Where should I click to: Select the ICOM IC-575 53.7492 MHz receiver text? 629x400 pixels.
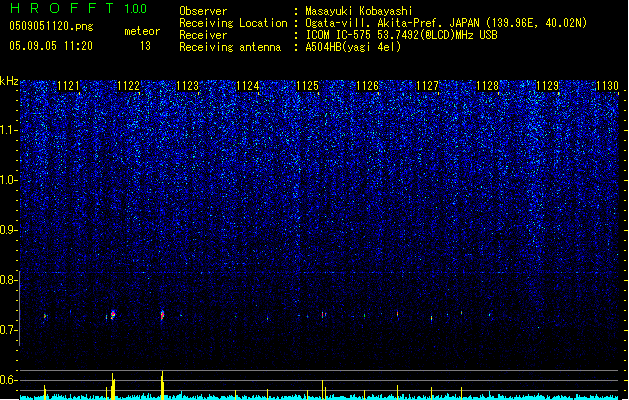402,35
